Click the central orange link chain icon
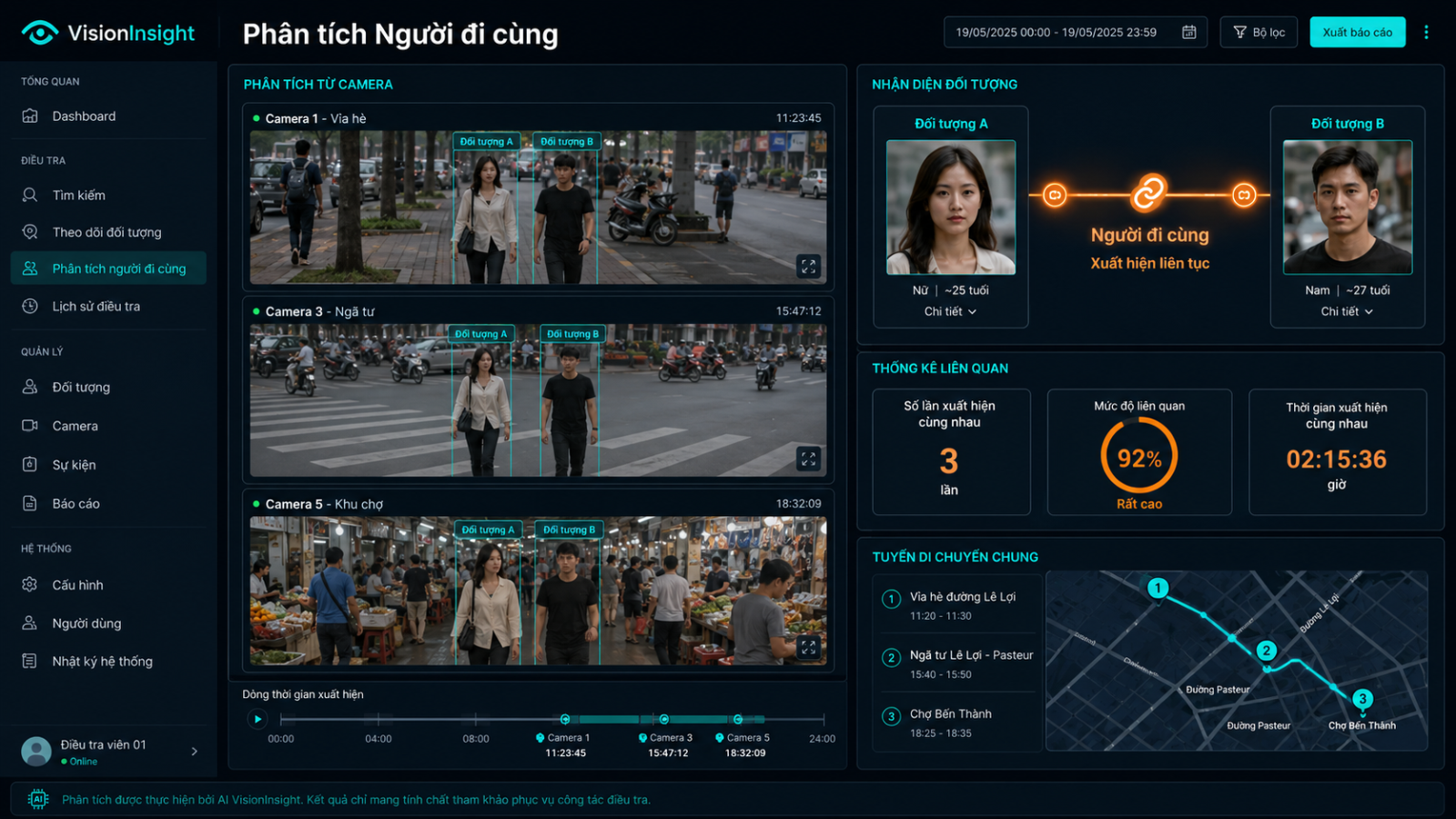 click(1148, 193)
